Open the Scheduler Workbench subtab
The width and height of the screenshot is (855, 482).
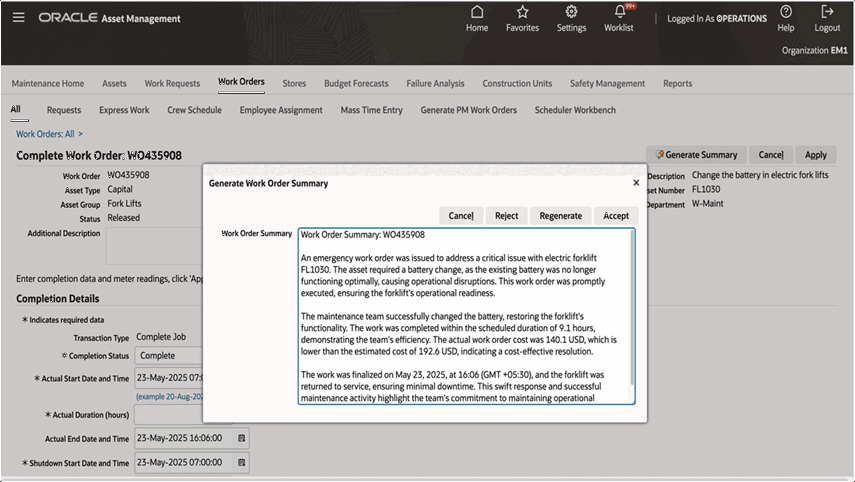[575, 110]
